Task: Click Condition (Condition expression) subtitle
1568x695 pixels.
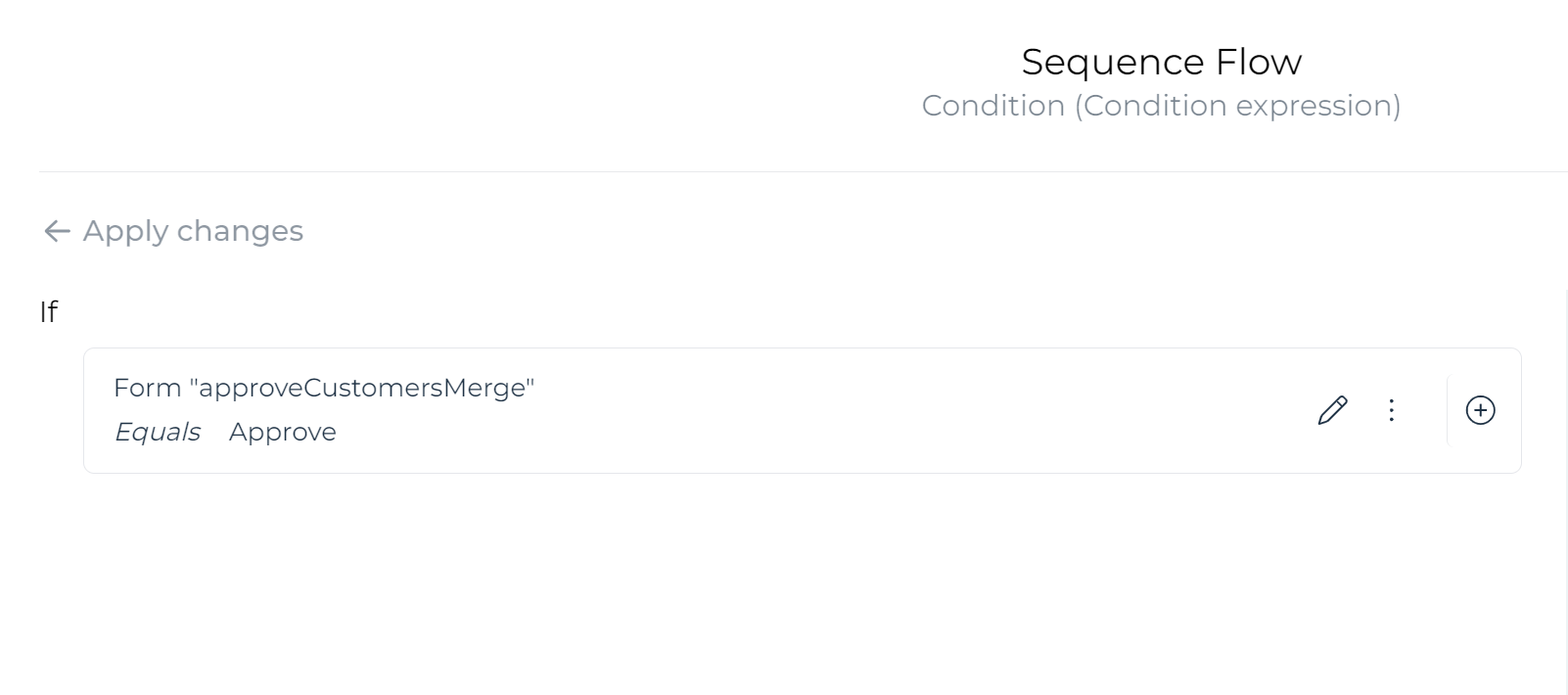Action: tap(1161, 106)
